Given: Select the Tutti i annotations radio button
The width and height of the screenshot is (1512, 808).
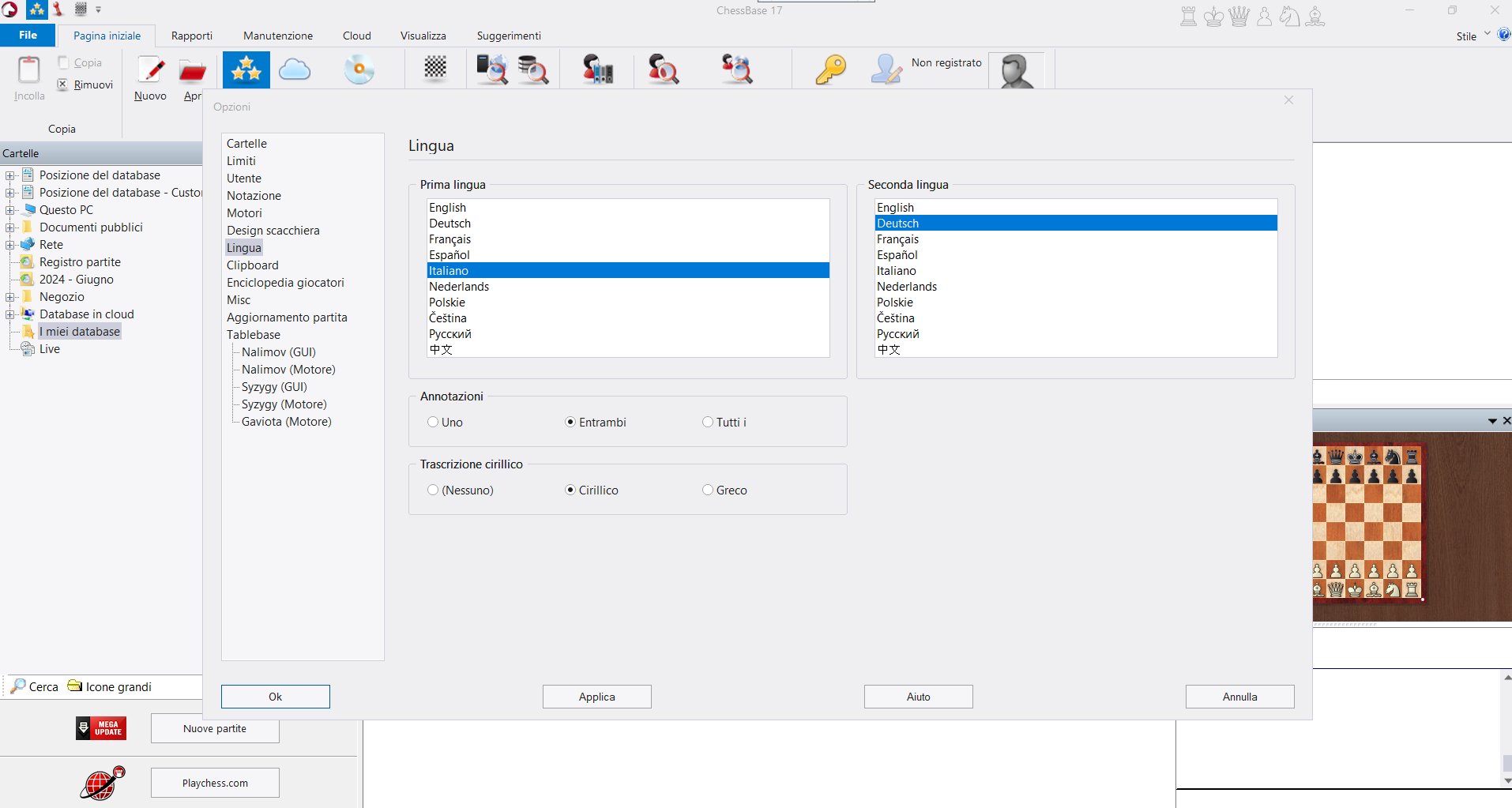Looking at the screenshot, I should pyautogui.click(x=708, y=423).
